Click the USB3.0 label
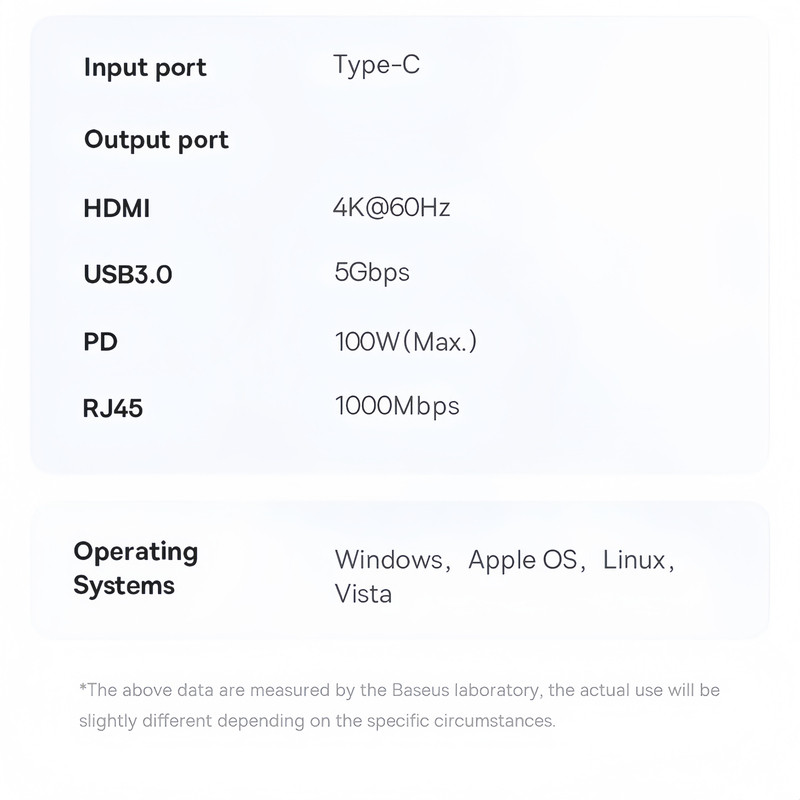The height and width of the screenshot is (800, 800). (x=128, y=274)
